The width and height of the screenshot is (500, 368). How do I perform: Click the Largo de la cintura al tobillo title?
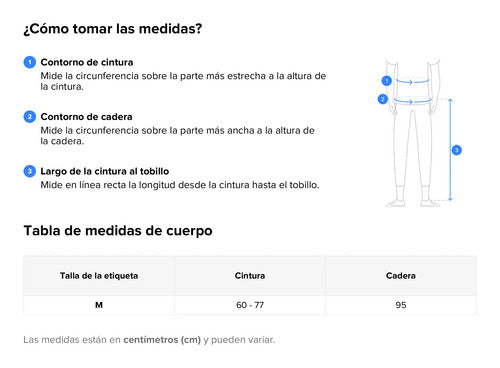pos(105,171)
